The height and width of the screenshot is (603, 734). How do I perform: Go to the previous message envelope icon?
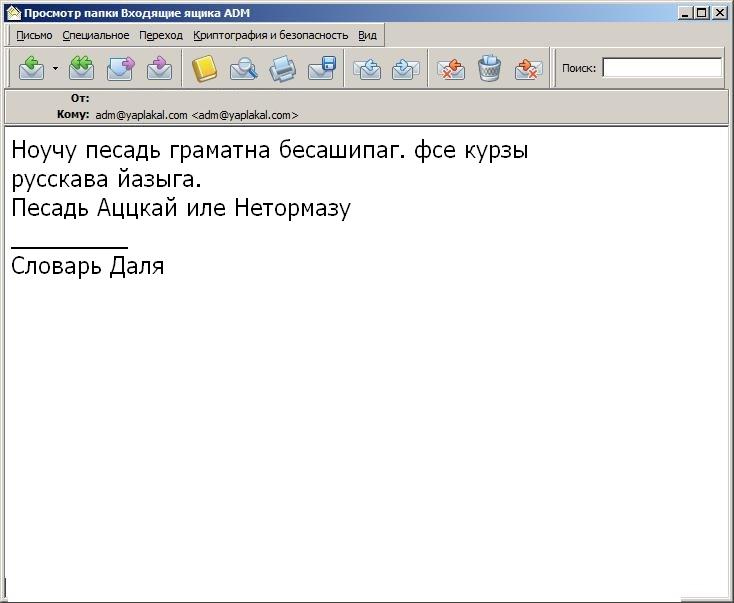[367, 68]
